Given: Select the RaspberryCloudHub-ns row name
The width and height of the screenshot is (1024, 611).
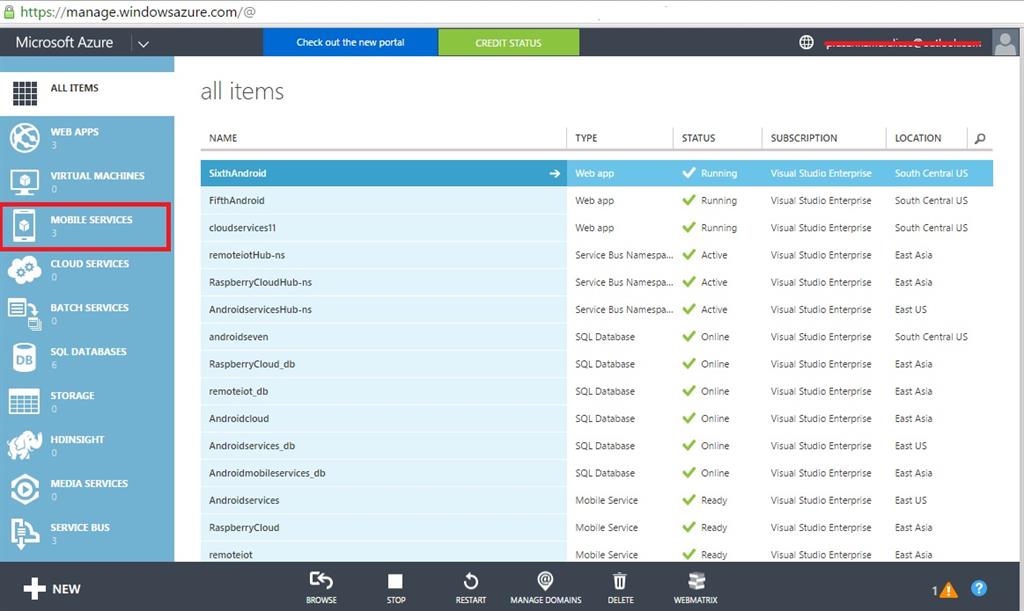Looking at the screenshot, I should click(x=260, y=283).
